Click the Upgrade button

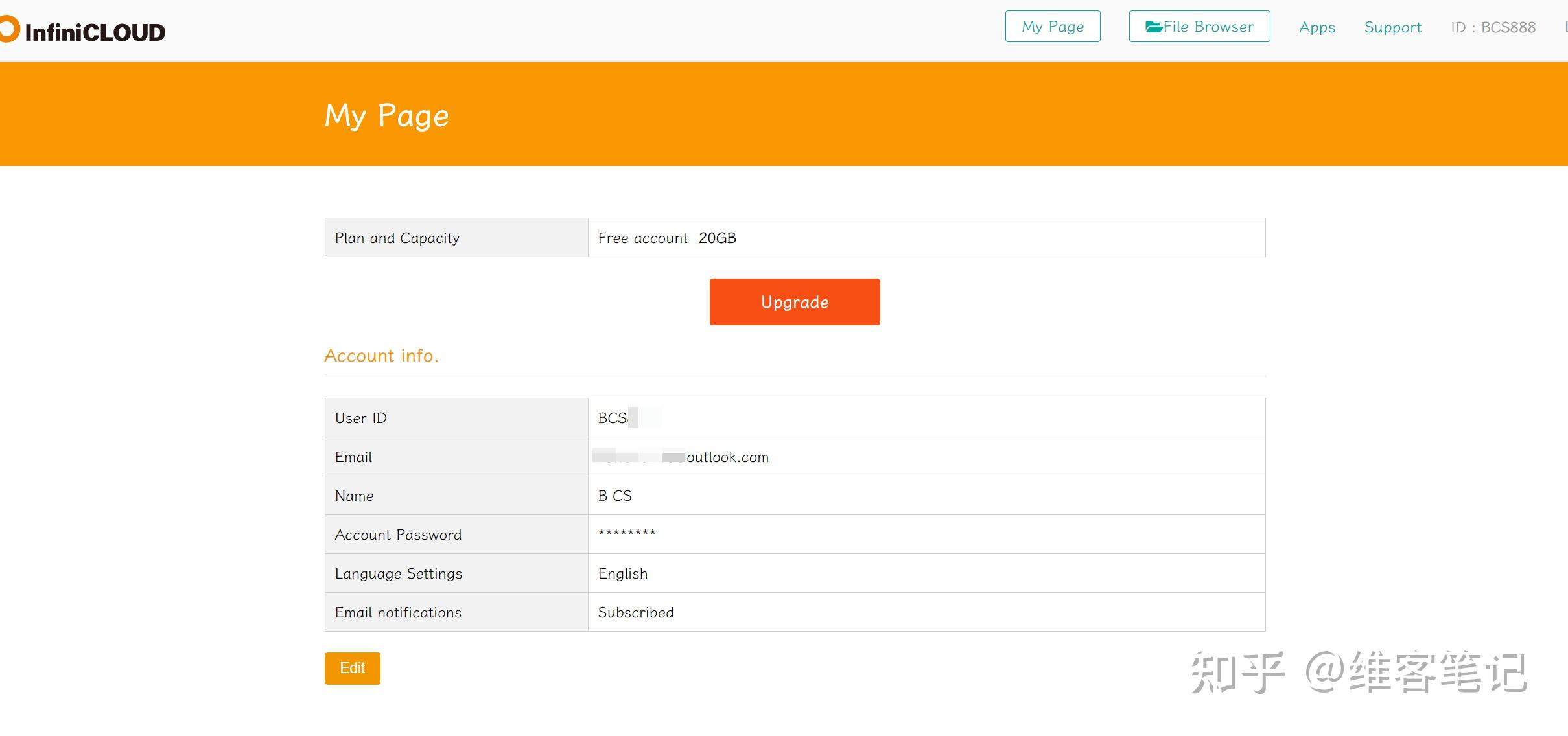click(794, 301)
